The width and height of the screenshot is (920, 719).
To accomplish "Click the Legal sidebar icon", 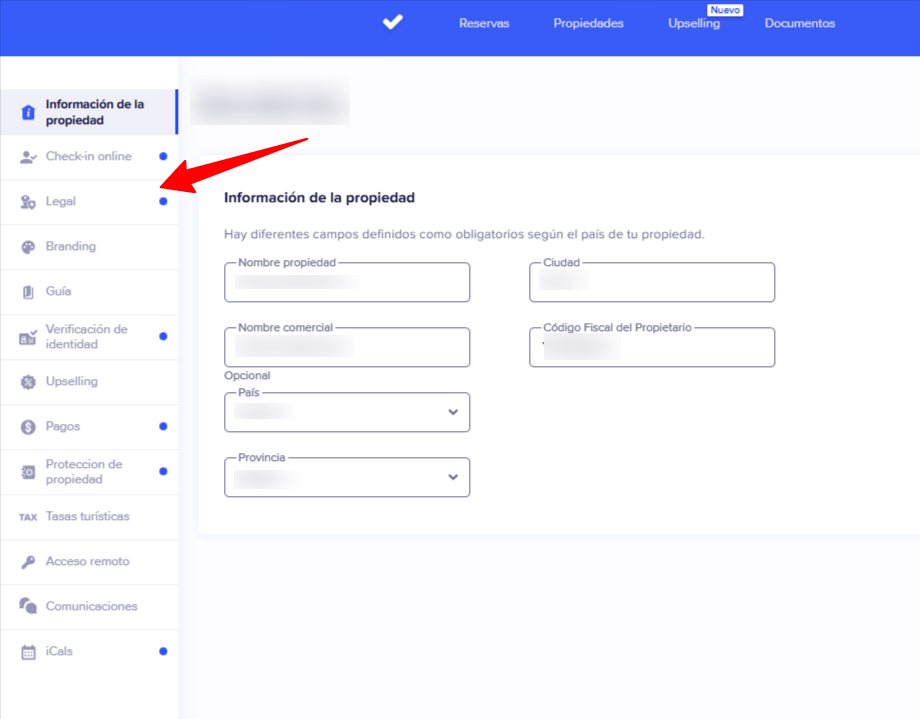I will click(x=28, y=202).
